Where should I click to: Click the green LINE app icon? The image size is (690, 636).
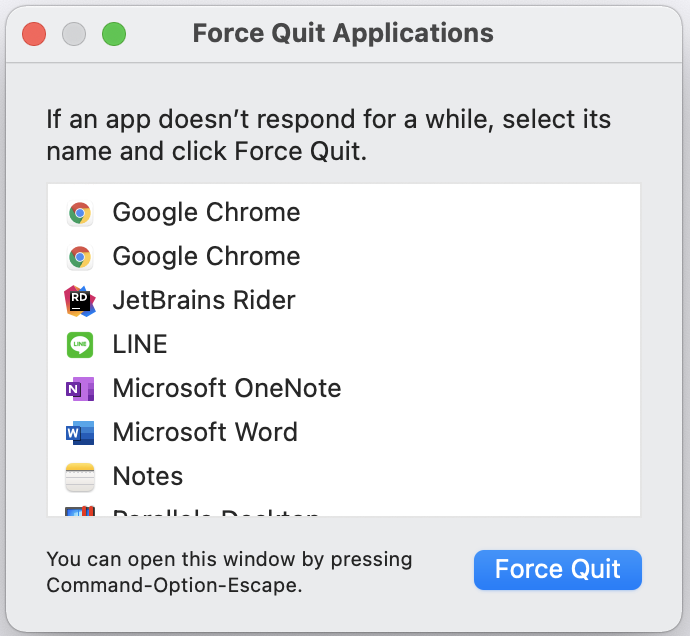click(79, 345)
